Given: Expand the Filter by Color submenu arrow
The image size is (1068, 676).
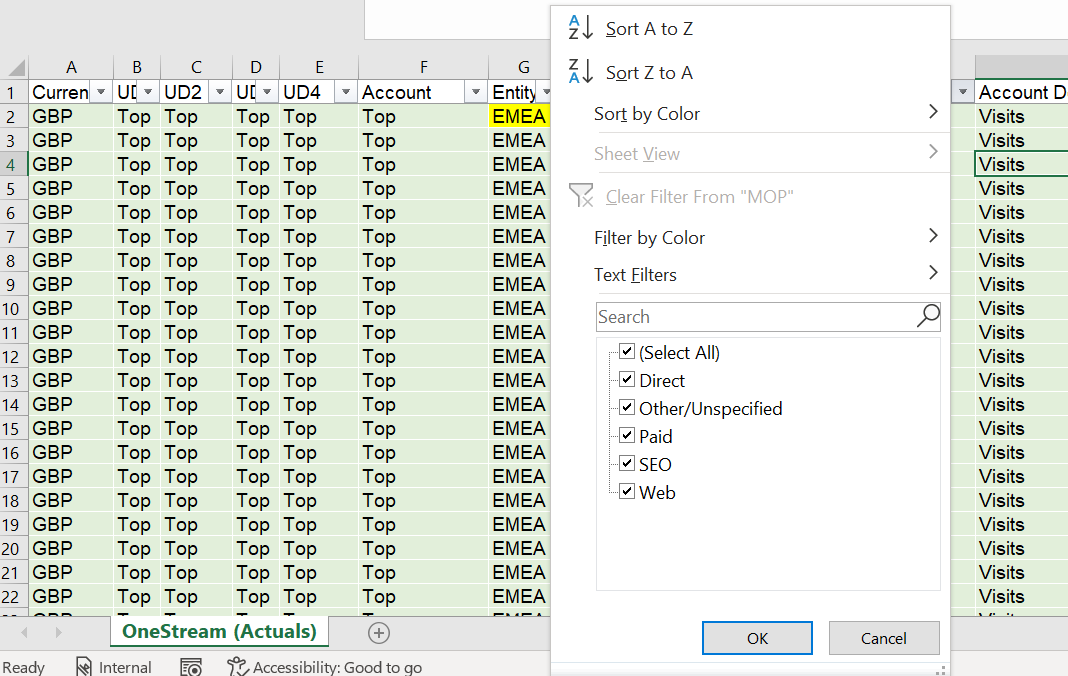Looking at the screenshot, I should point(933,236).
